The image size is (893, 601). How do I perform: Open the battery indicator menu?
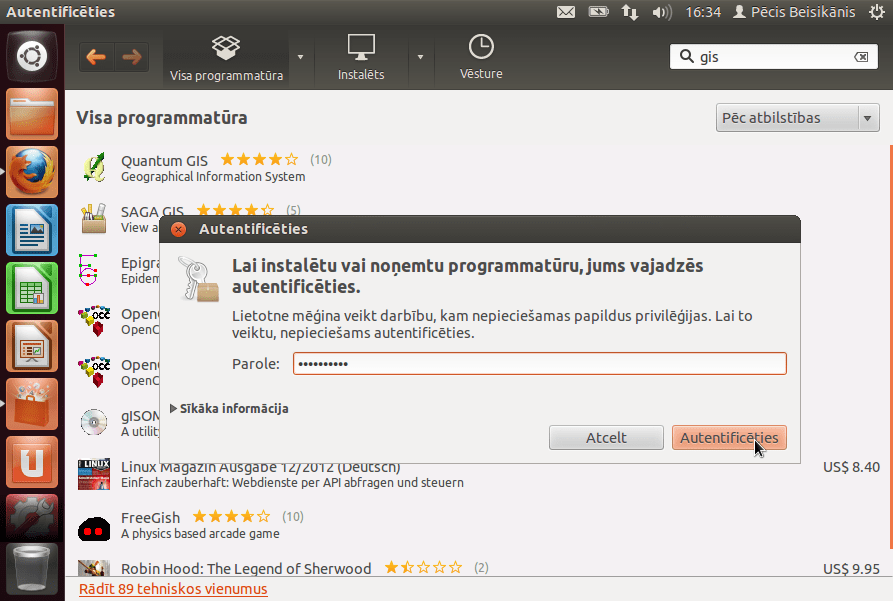599,11
